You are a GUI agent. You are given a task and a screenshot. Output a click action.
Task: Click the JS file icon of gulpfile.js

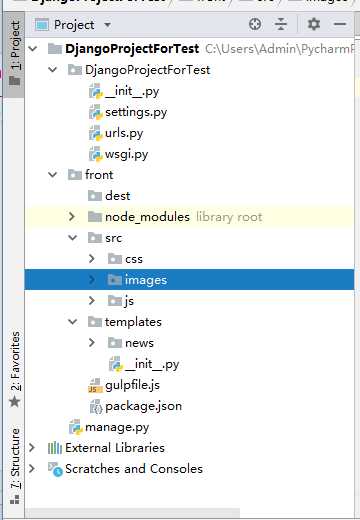coord(95,385)
